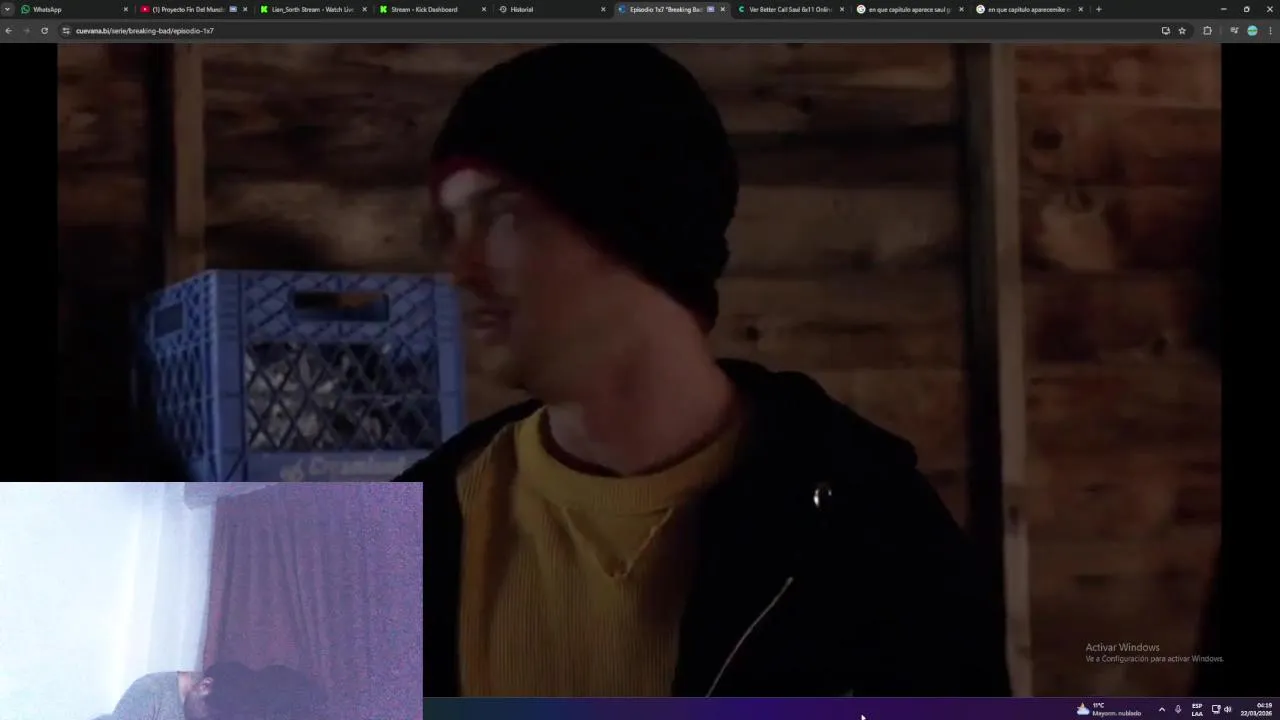Open the Ver Better Call Saul 6x11 tab
This screenshot has width=1280, height=720.
pyautogui.click(x=790, y=9)
